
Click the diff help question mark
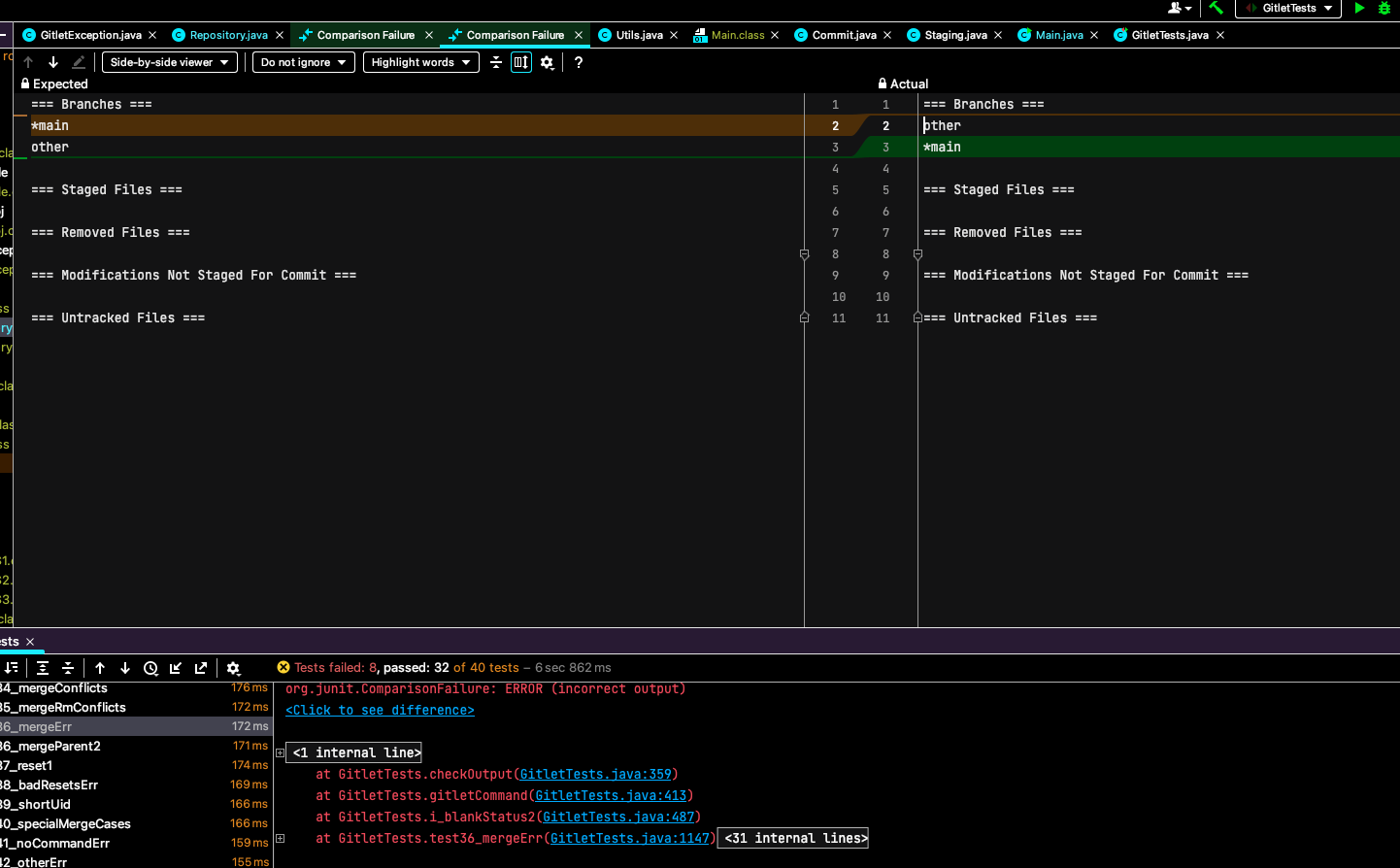pos(579,62)
